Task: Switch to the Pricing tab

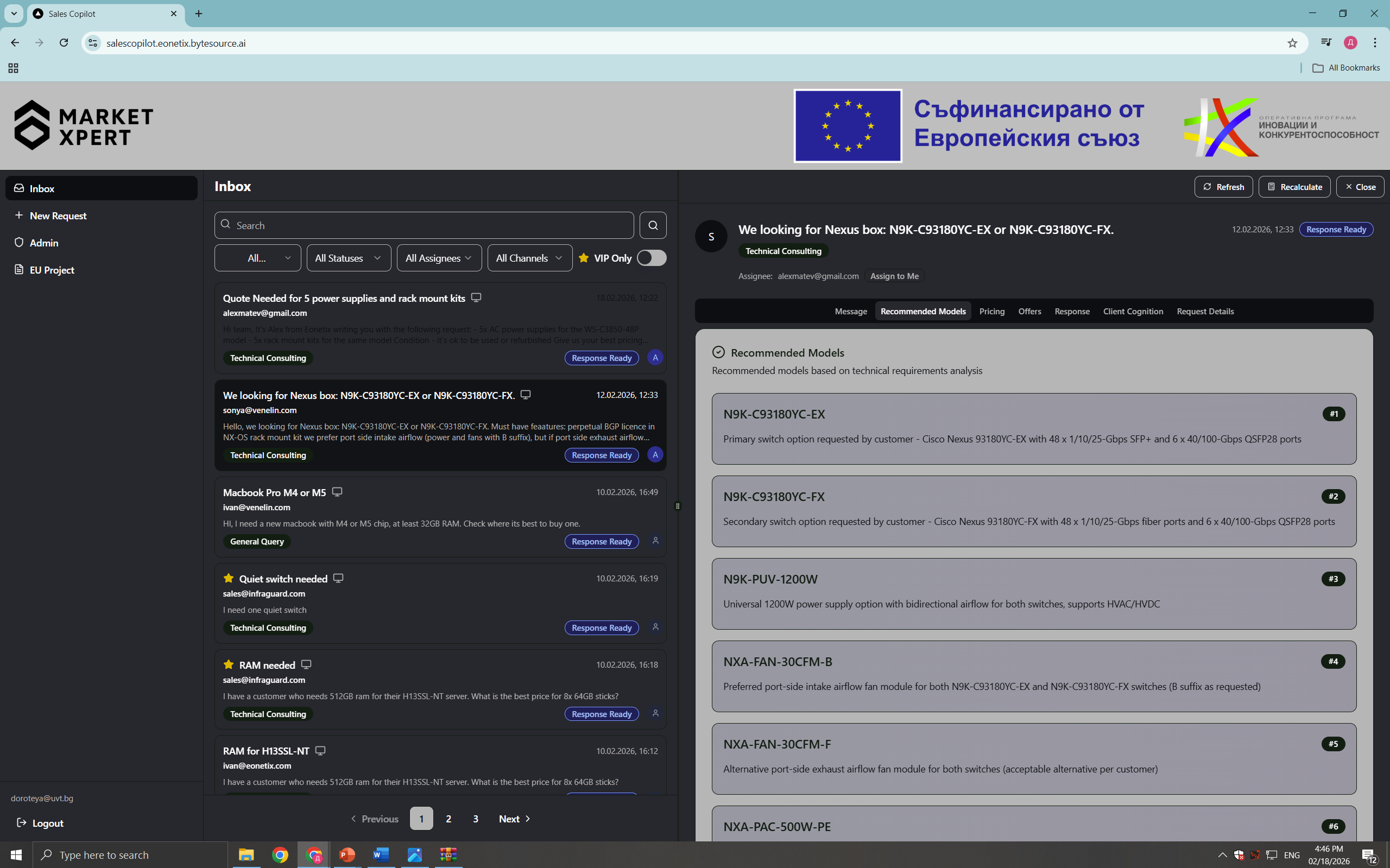Action: (991, 311)
